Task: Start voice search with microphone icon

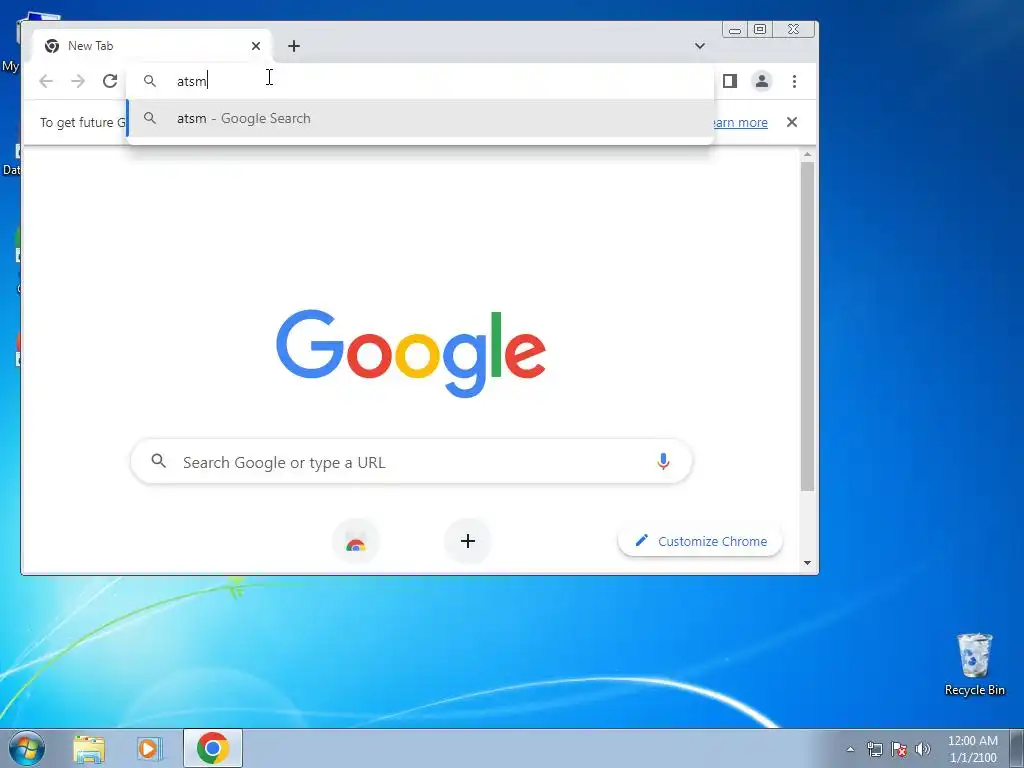Action: point(663,462)
